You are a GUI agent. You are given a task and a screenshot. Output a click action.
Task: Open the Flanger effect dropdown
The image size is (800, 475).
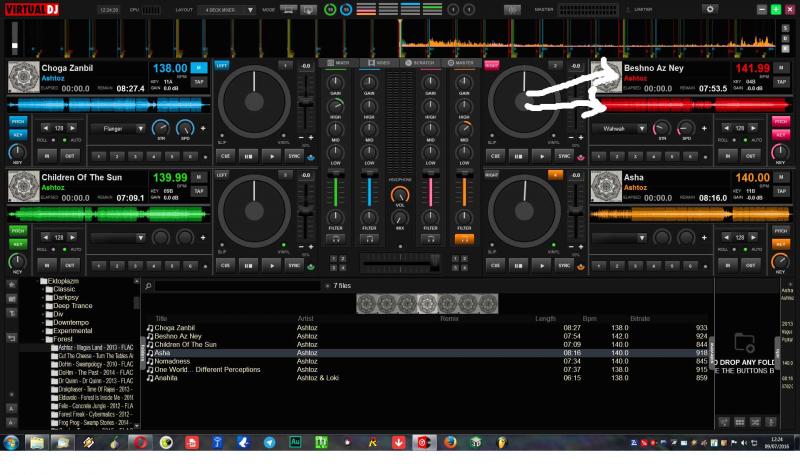pyautogui.click(x=118, y=129)
